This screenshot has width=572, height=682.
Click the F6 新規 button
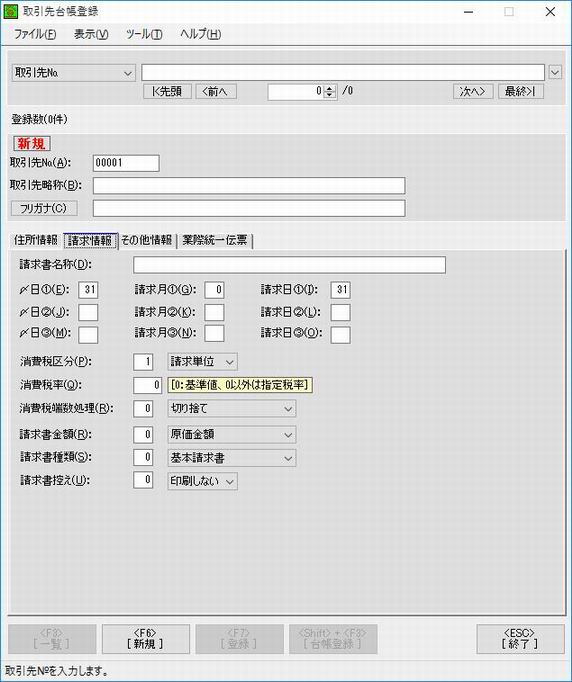[x=146, y=639]
